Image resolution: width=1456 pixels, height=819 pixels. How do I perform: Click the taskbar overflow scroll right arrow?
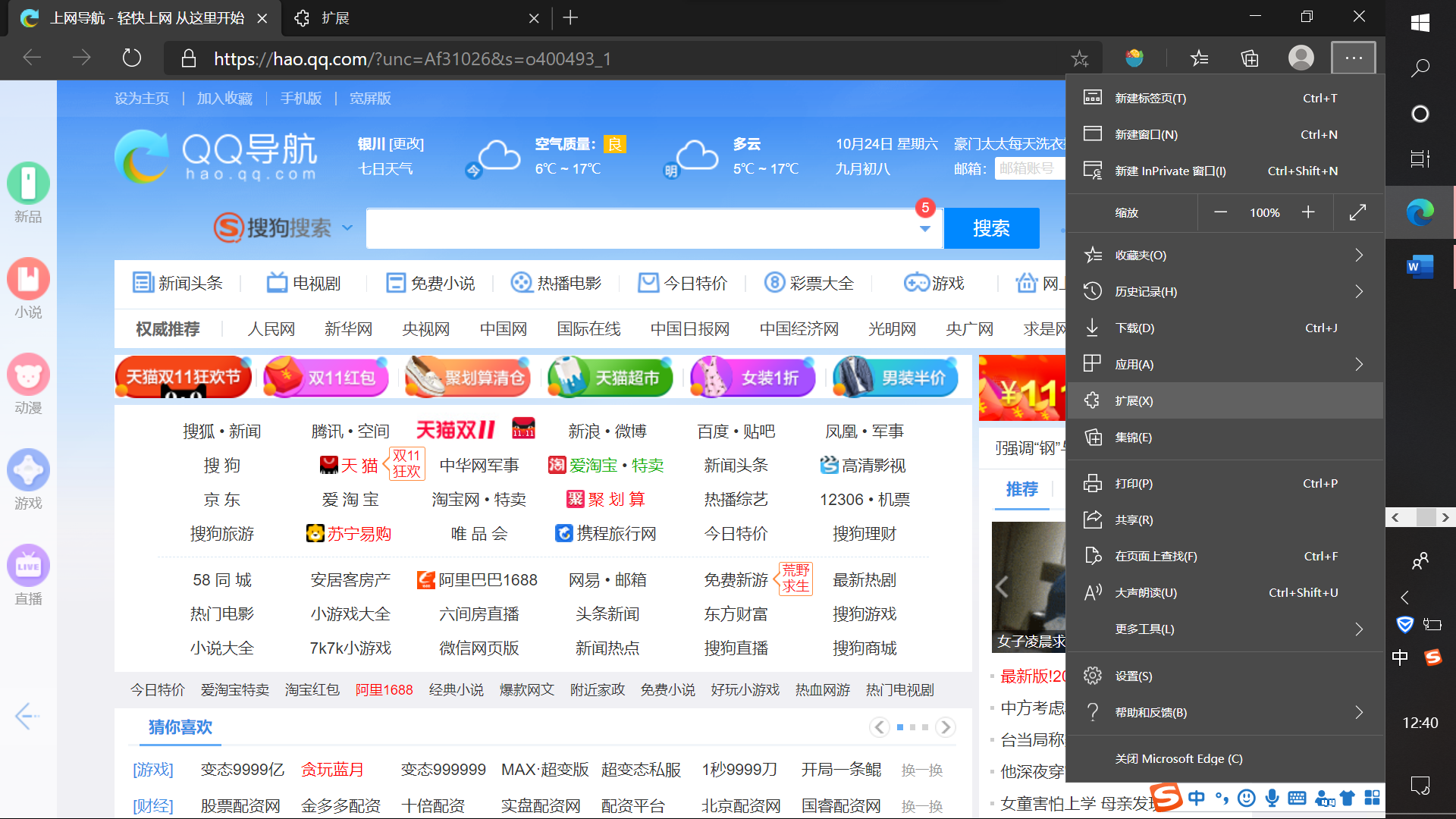tap(1445, 517)
